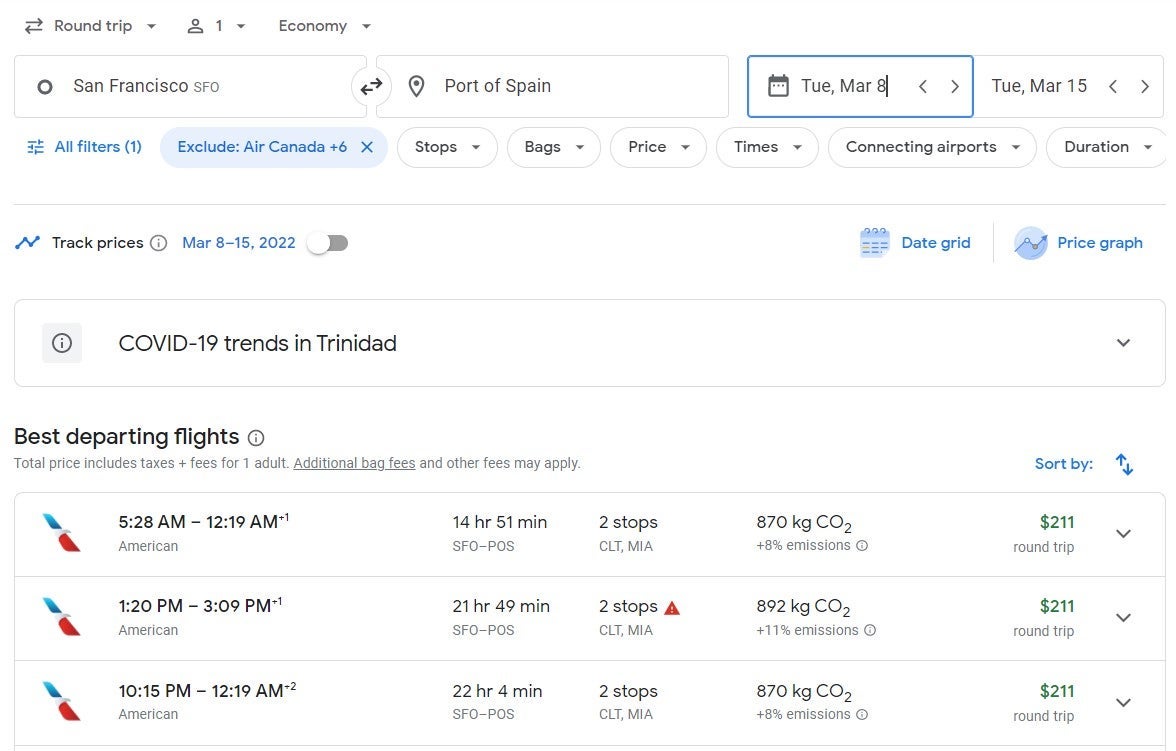The height and width of the screenshot is (751, 1176).
Task: Open the Stops filter
Action: [x=447, y=147]
